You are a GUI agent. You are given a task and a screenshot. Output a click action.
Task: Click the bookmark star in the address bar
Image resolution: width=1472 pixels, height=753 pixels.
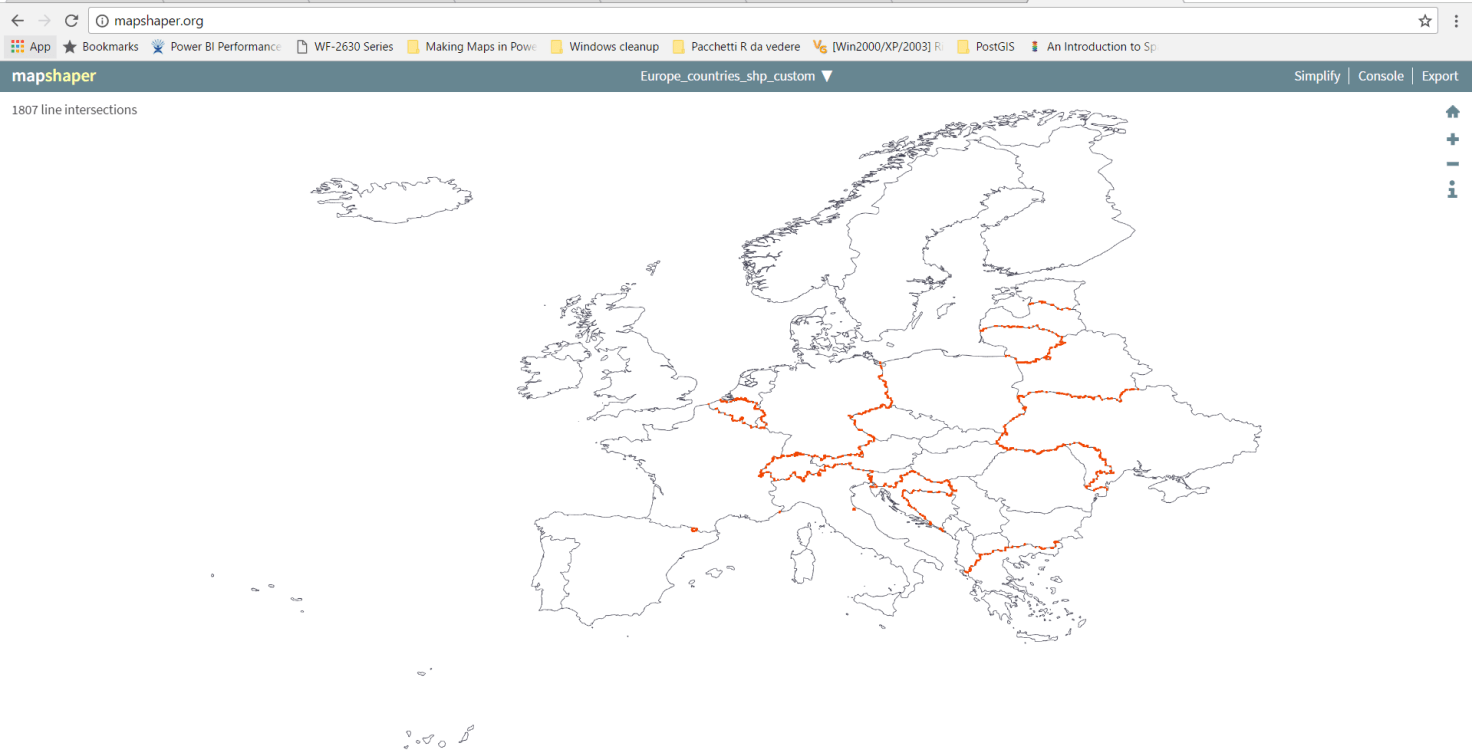(x=1427, y=20)
